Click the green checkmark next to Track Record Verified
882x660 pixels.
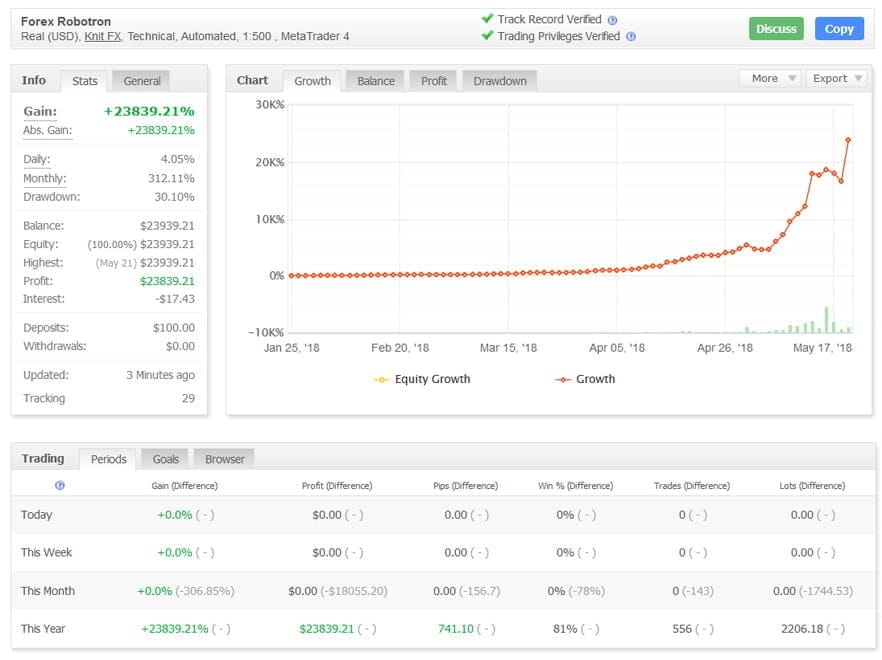point(489,17)
